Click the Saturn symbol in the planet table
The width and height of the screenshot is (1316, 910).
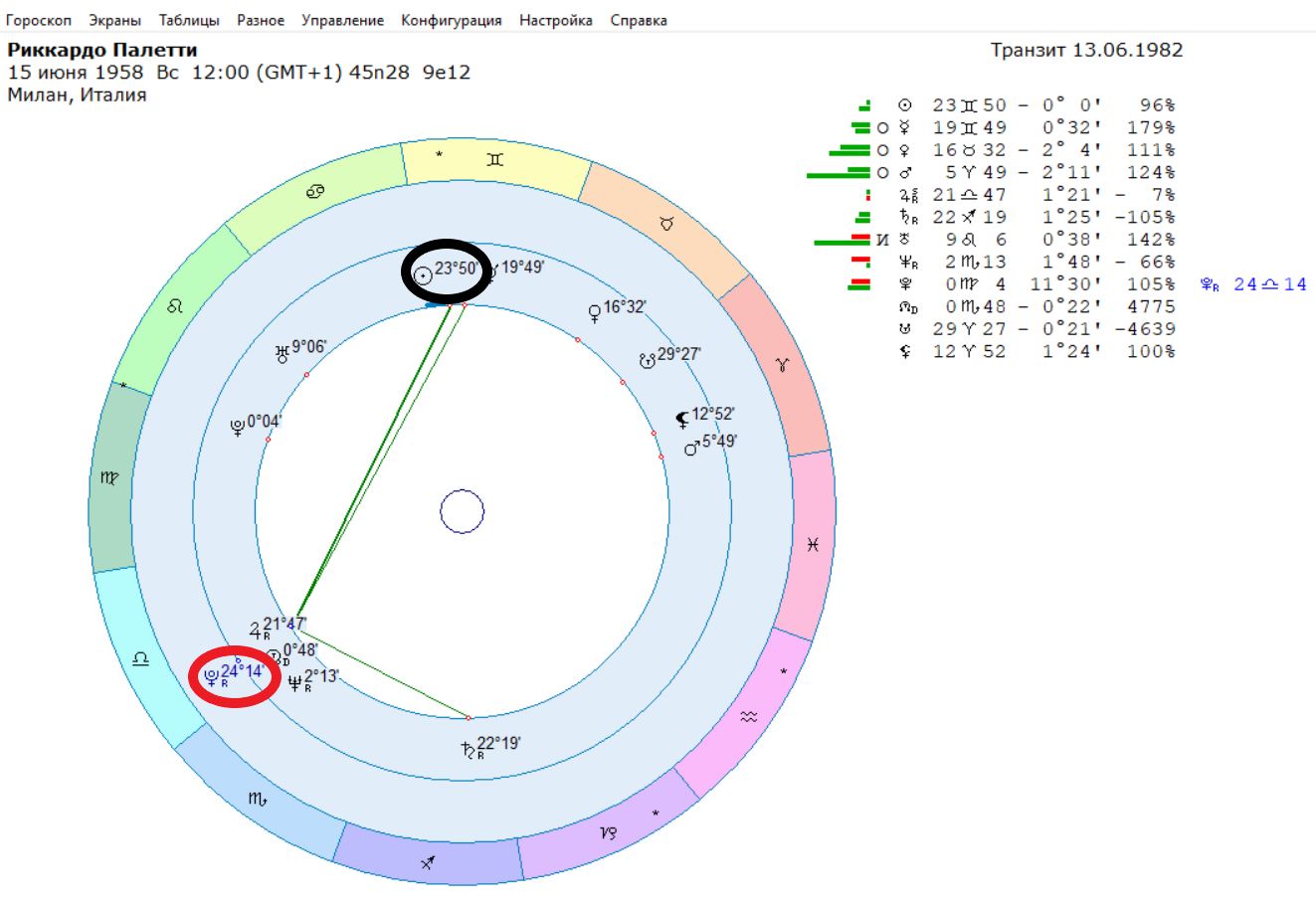(906, 218)
